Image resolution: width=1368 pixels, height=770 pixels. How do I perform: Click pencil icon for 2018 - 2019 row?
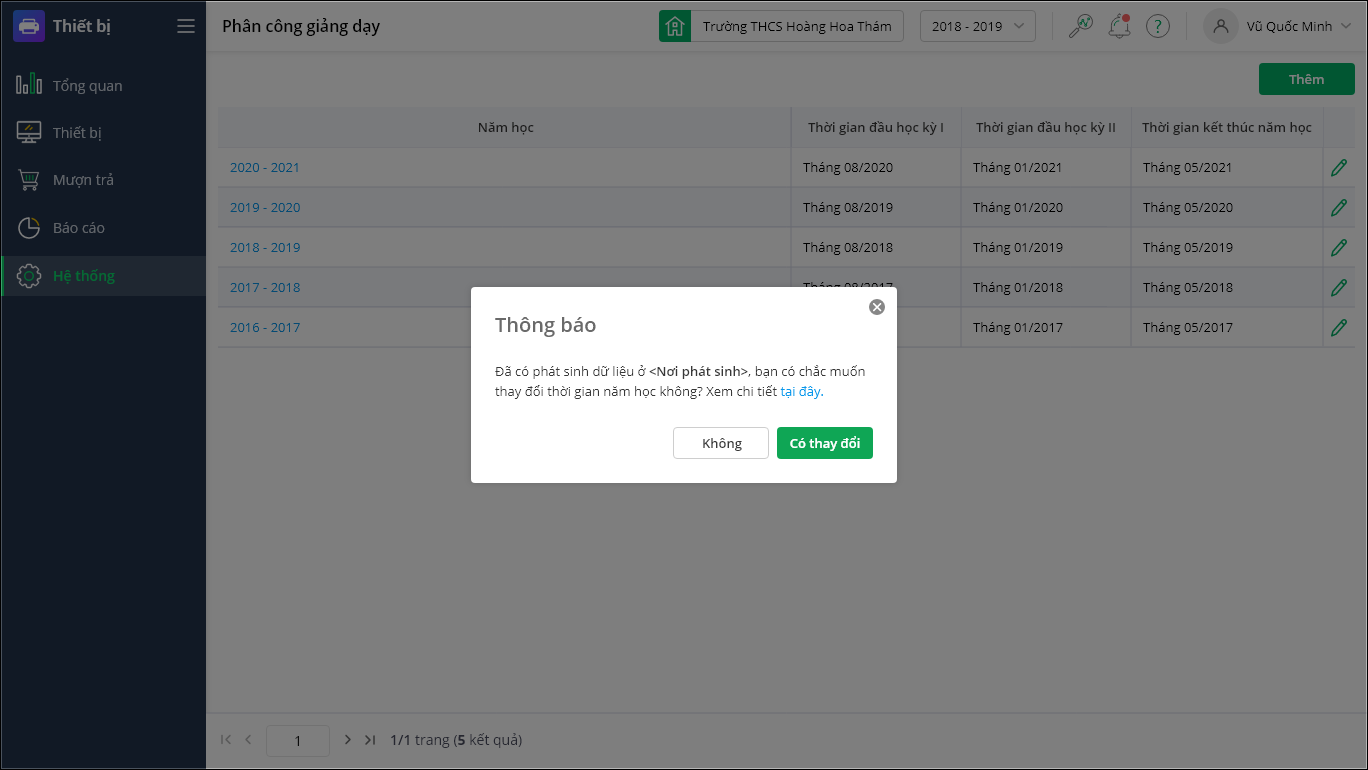(1339, 248)
